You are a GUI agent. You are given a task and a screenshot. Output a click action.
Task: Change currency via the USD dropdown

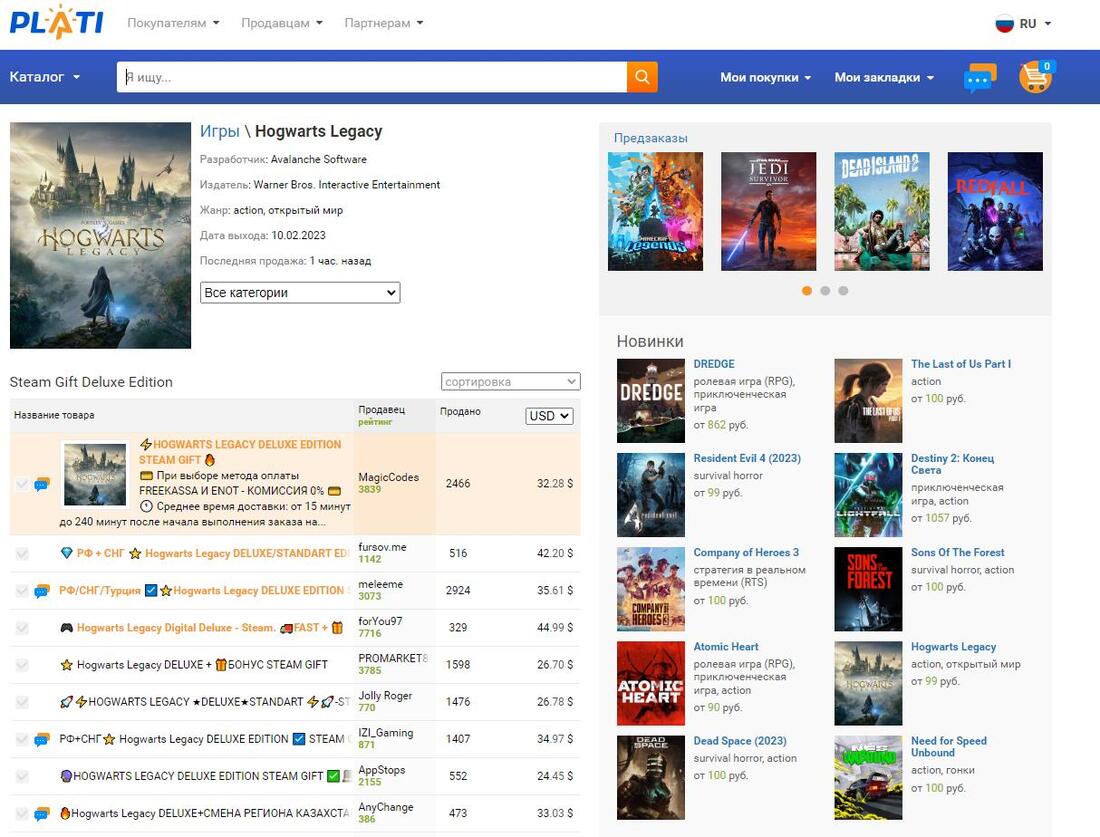click(549, 416)
